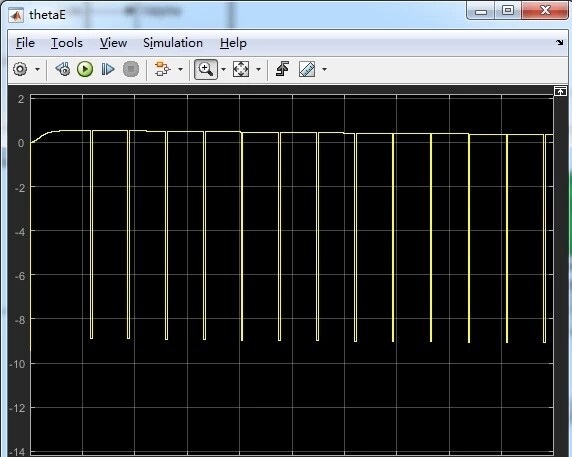The width and height of the screenshot is (572, 457).
Task: Click the dock scope arrow in the menu bar
Action: [560, 43]
